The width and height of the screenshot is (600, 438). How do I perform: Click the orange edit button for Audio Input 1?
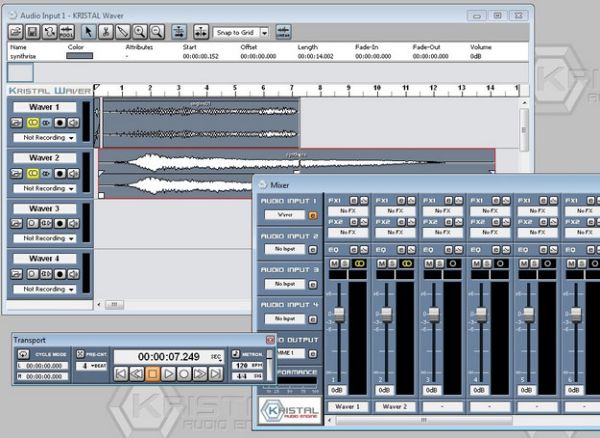(313, 215)
